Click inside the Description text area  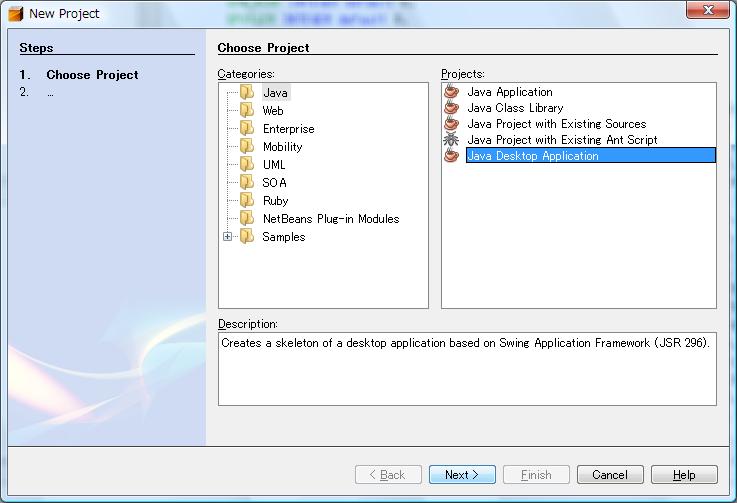[467, 369]
